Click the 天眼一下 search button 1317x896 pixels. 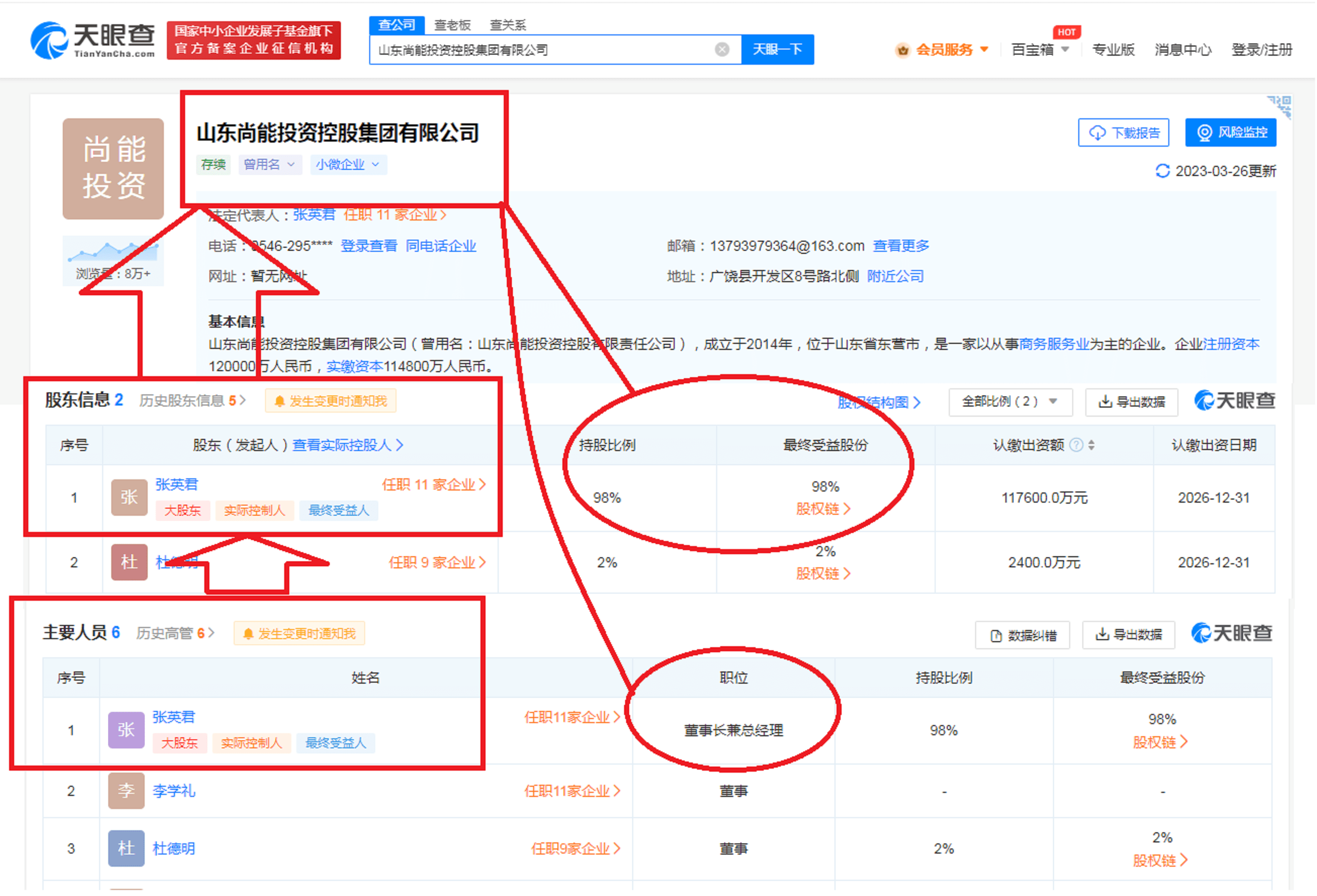pos(778,50)
